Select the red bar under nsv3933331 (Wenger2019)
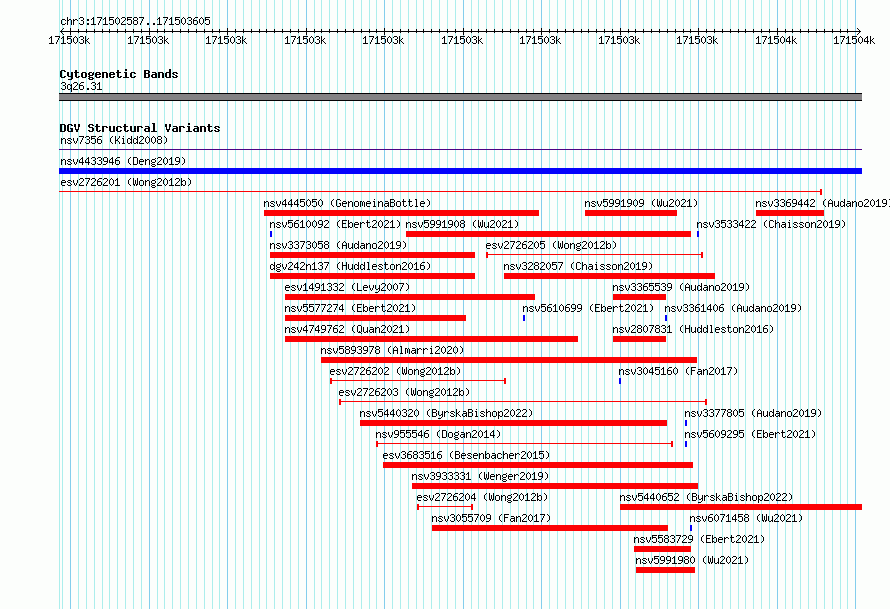The width and height of the screenshot is (890, 609). (555, 486)
